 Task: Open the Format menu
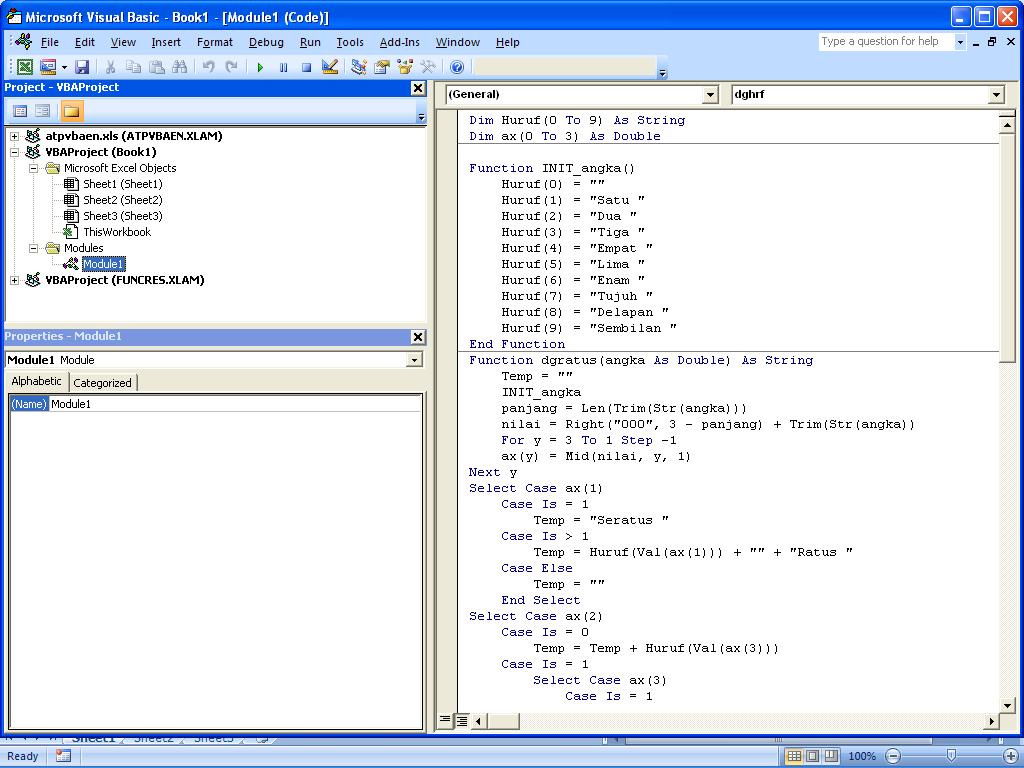pos(215,42)
